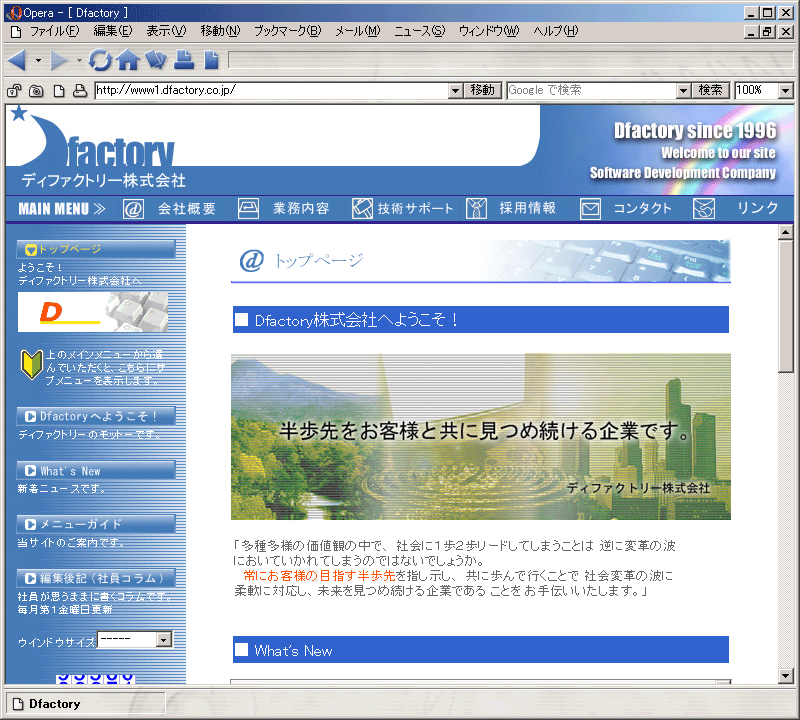
Task: Create a new page with the blue document icon
Action: [x=211, y=60]
